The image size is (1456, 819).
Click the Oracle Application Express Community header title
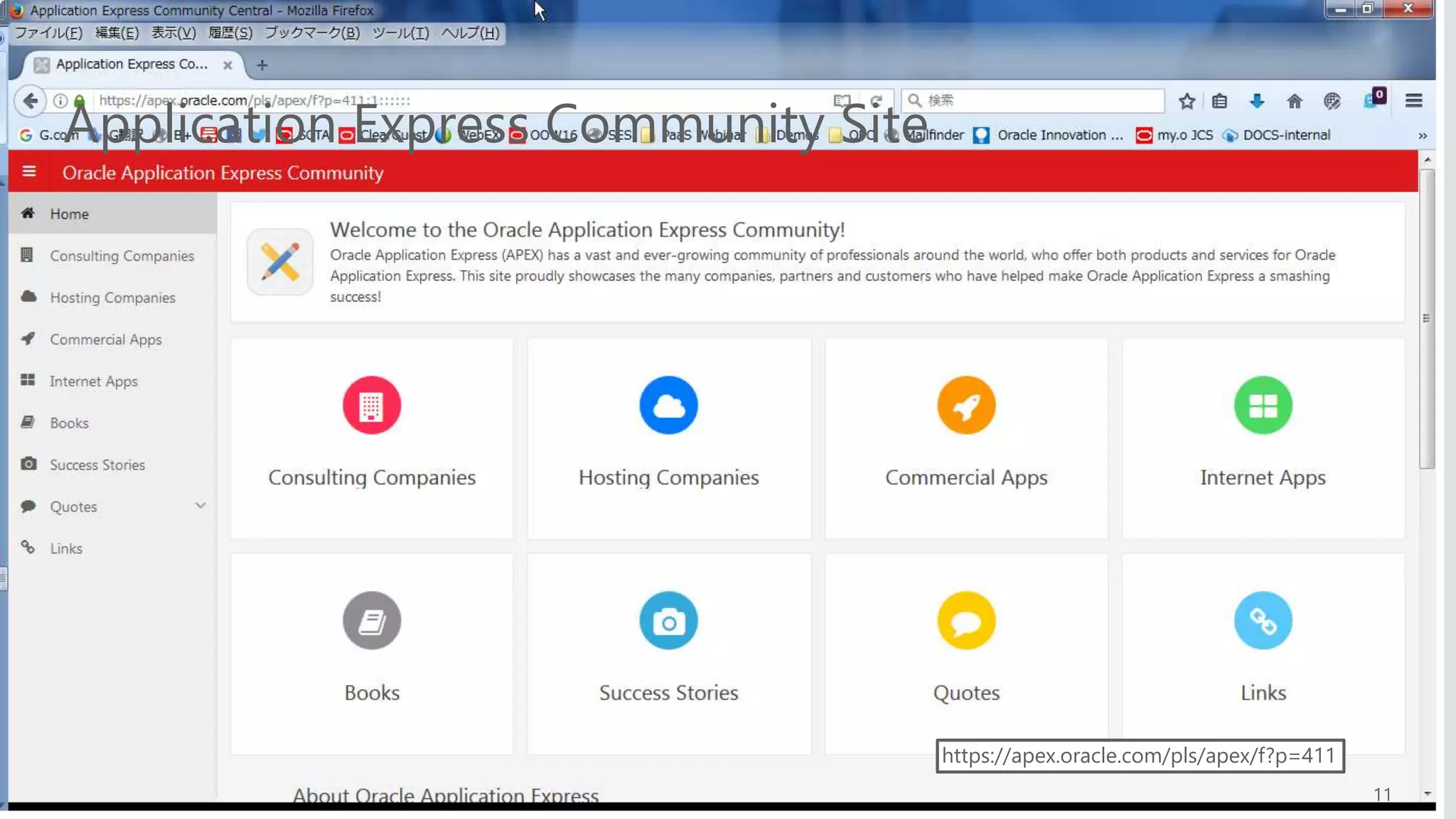(223, 173)
